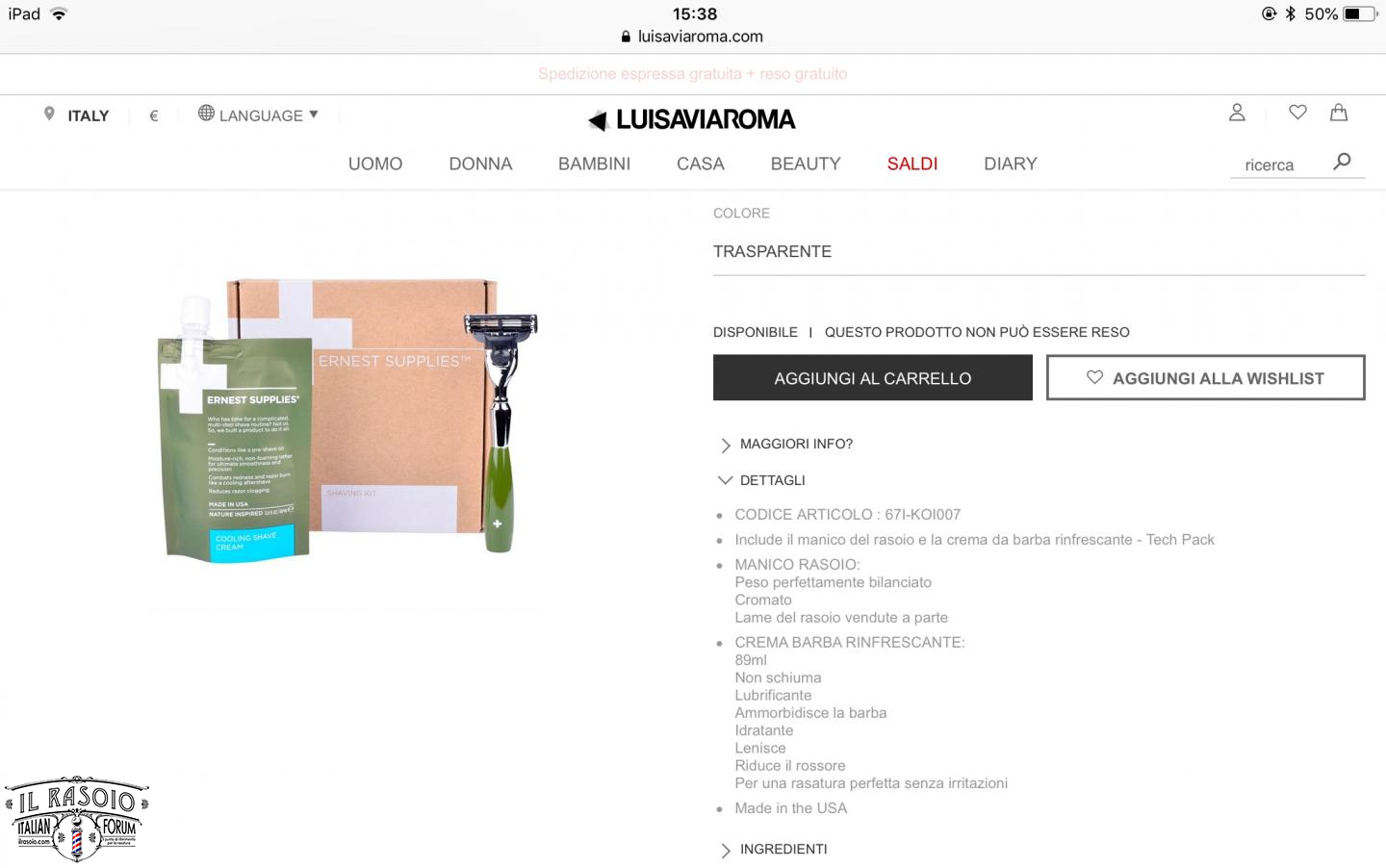Open the SALDI menu item

pyautogui.click(x=912, y=164)
